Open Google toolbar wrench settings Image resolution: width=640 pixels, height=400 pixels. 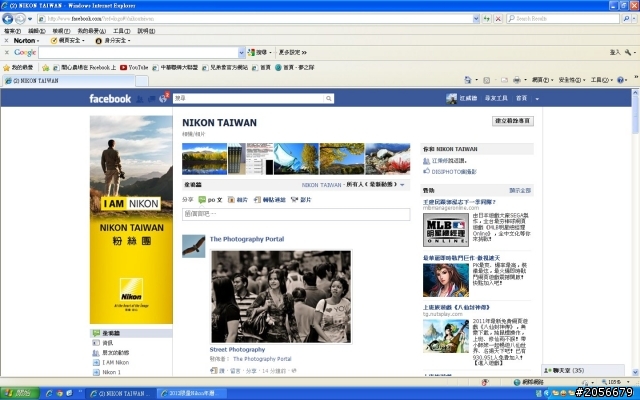630,52
